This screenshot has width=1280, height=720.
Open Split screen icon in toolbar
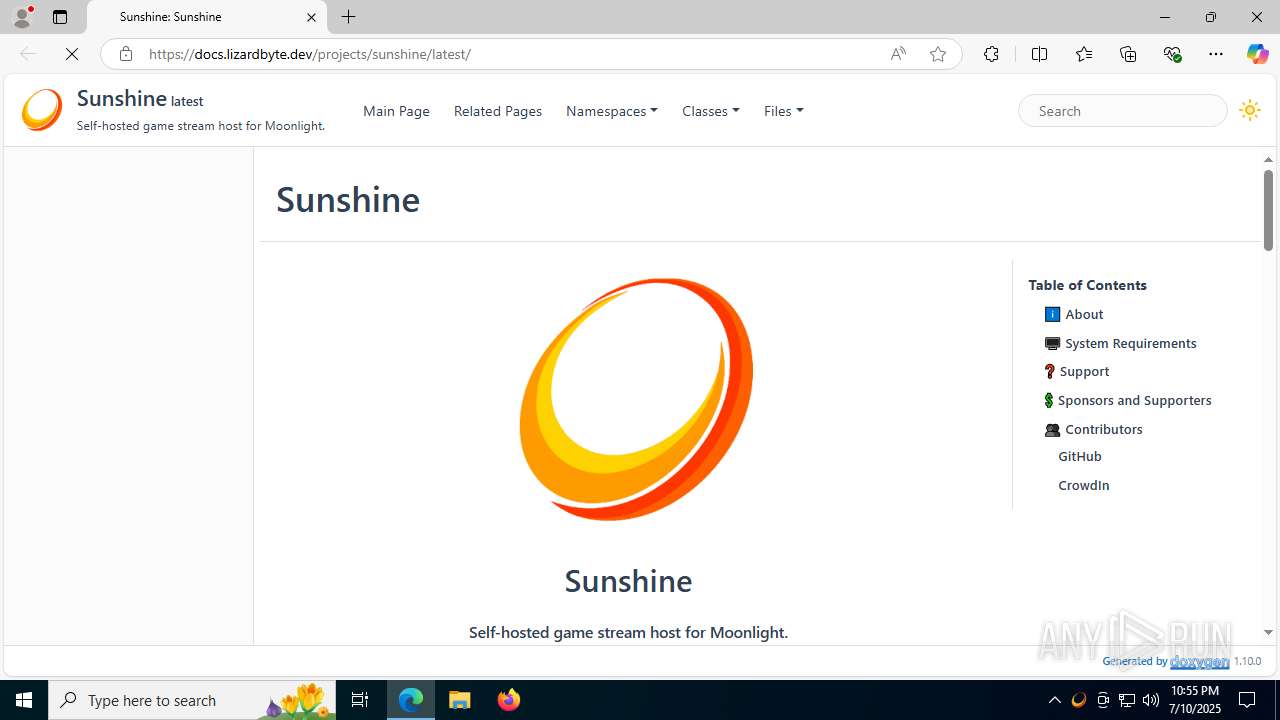1039,54
